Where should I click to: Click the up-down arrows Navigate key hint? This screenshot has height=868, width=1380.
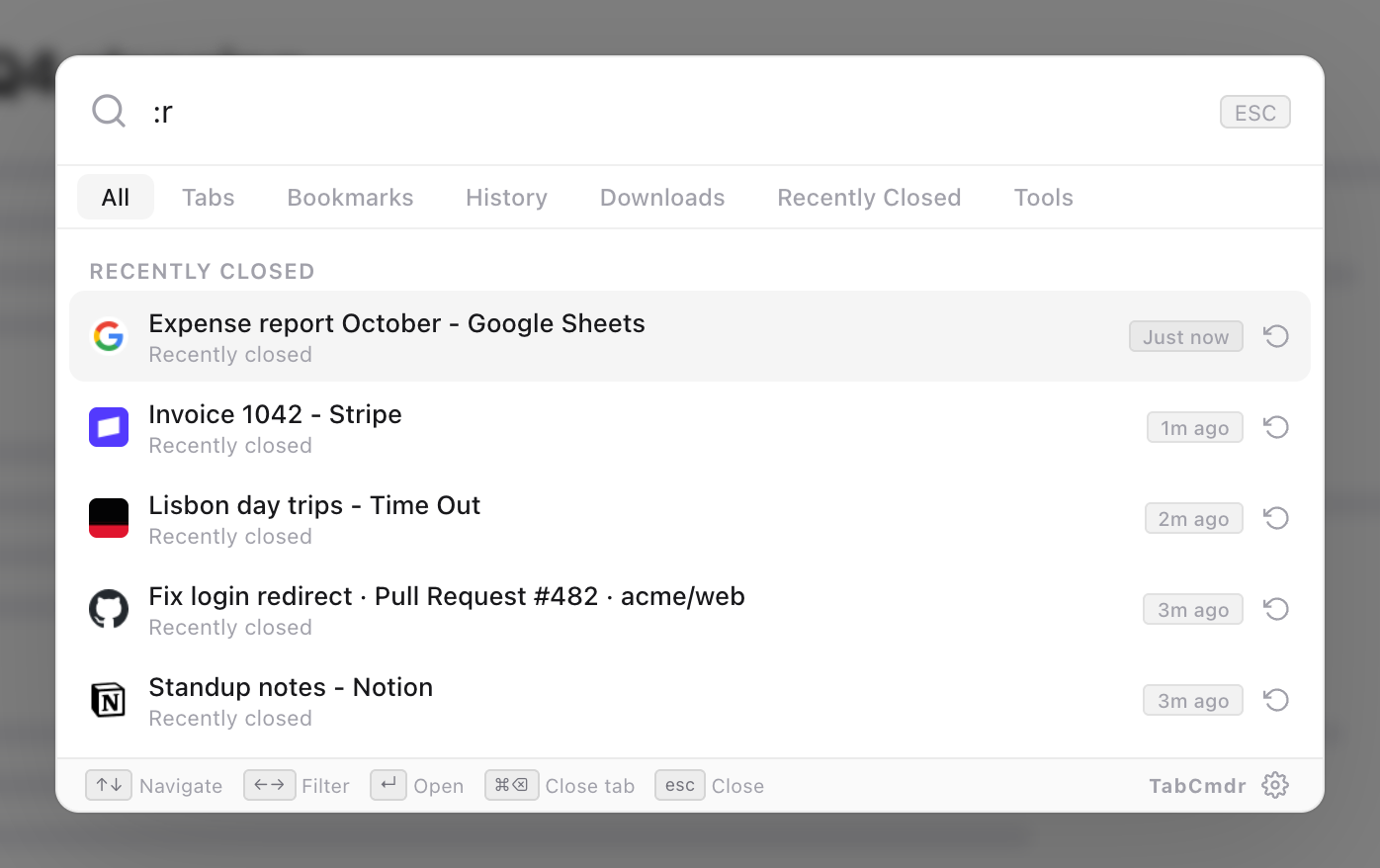point(109,785)
